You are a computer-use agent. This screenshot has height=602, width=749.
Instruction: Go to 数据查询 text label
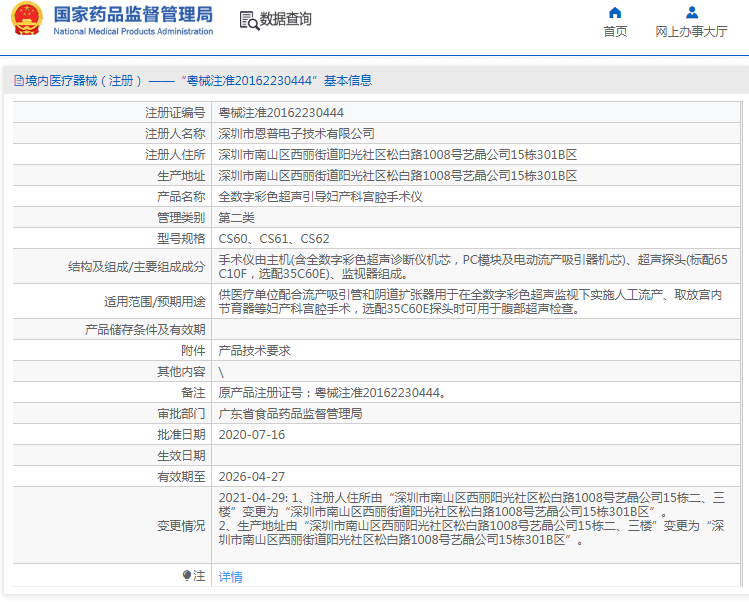point(286,20)
